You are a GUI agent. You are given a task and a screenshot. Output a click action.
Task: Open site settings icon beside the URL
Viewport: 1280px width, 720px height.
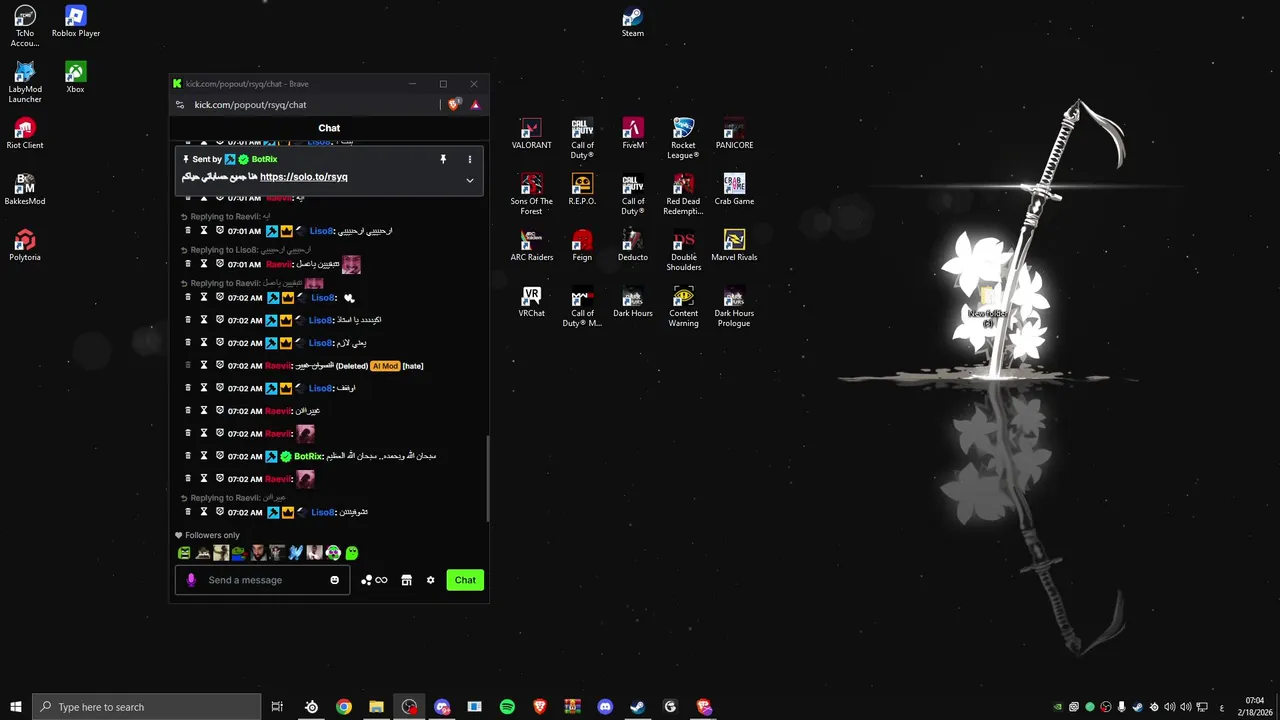point(179,104)
